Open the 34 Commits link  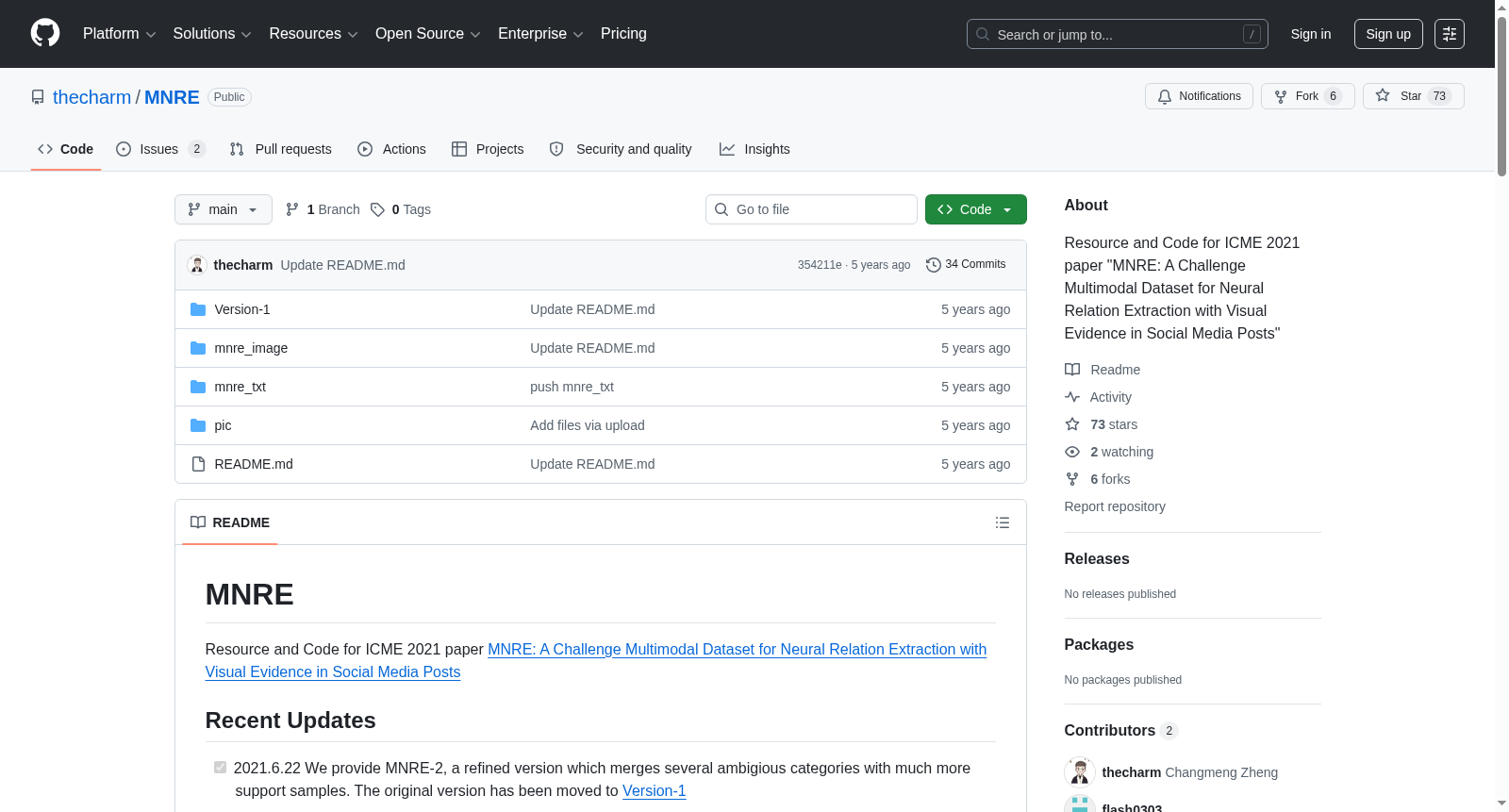tap(967, 265)
